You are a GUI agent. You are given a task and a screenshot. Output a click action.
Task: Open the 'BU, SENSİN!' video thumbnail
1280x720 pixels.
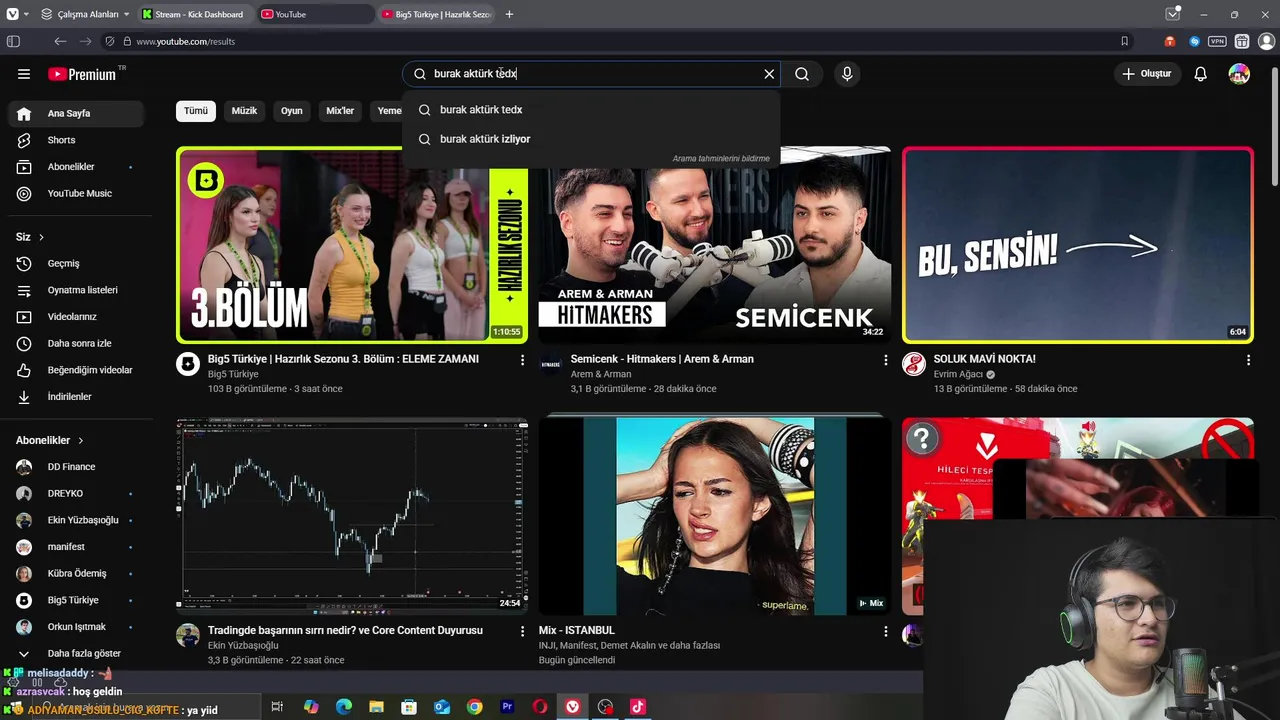(1078, 245)
